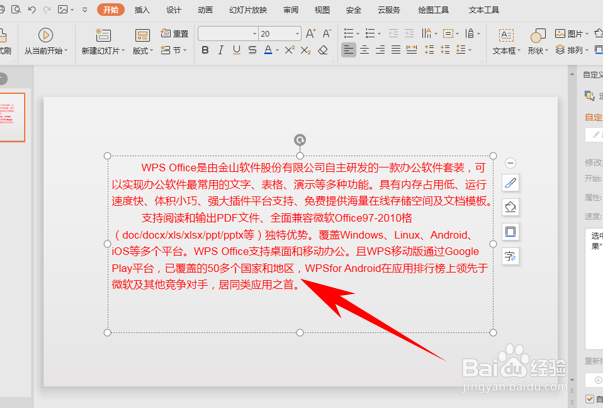Click the floating 字 text effect icon
The image size is (603, 408).
[510, 256]
